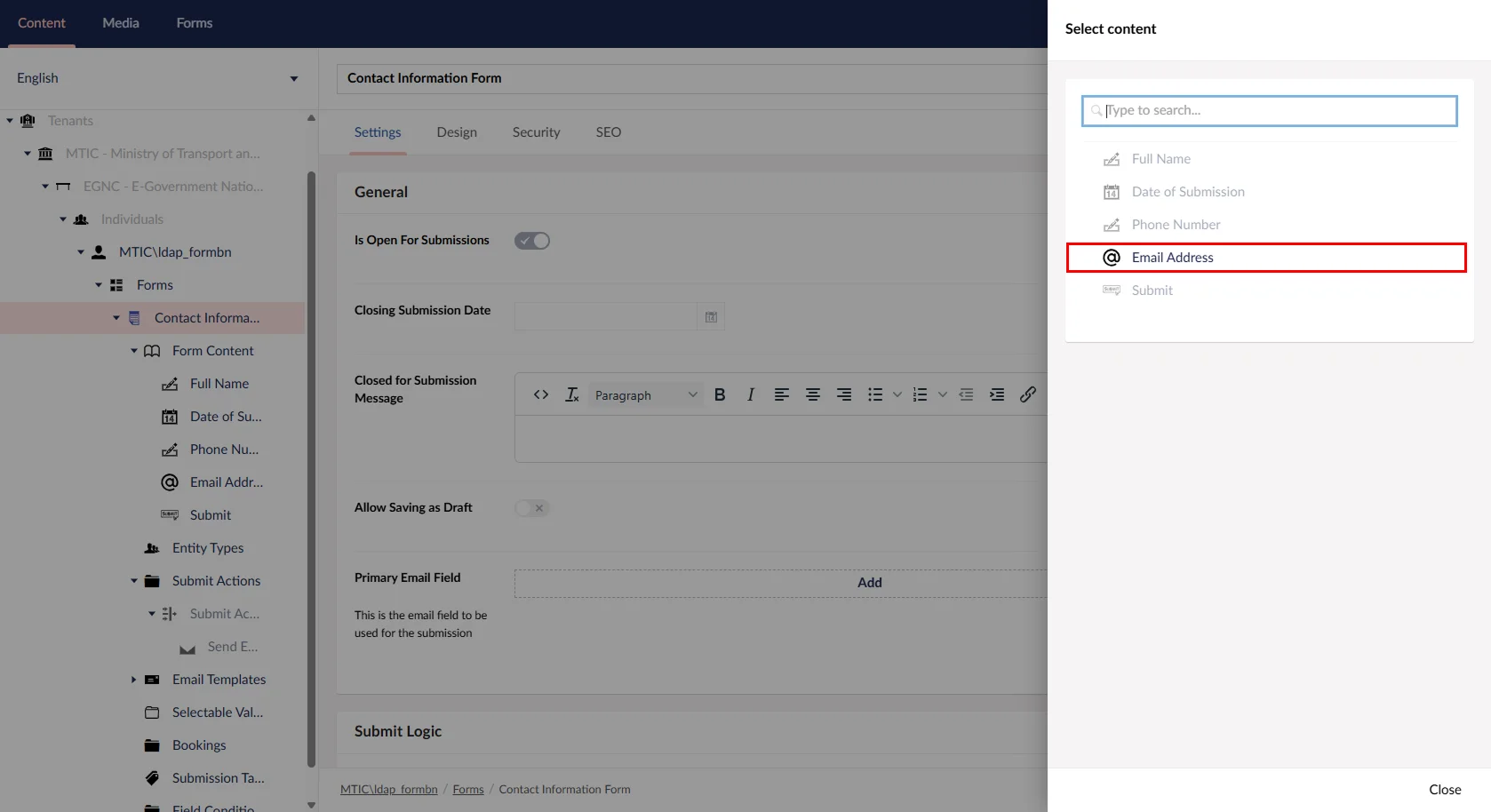Open the source code view icon
The width and height of the screenshot is (1491, 812).
[541, 395]
